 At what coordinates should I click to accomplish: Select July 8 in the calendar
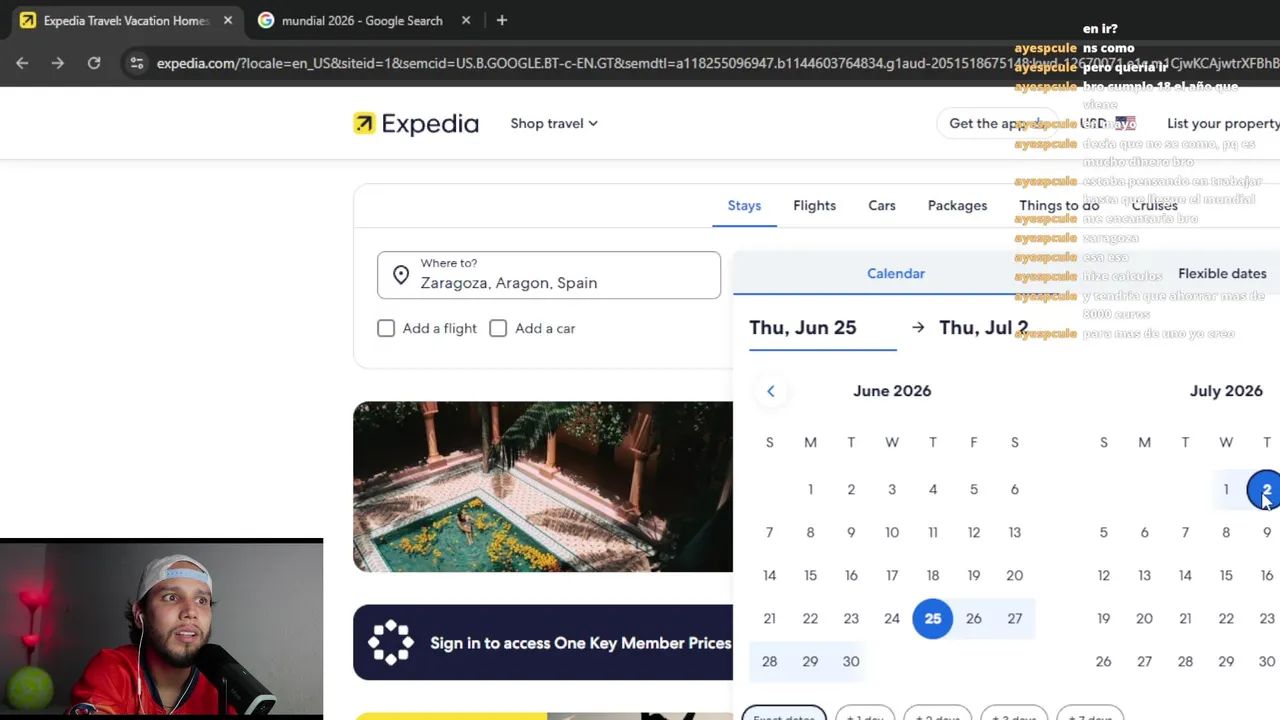pyautogui.click(x=1226, y=532)
